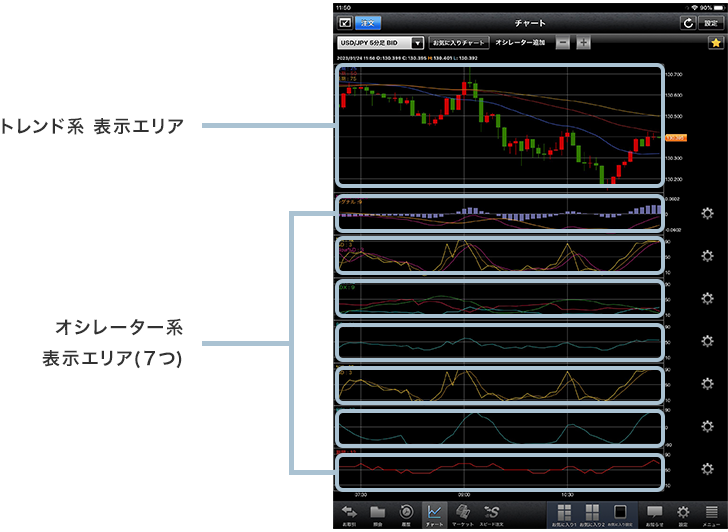Remove an oscillator with minus button
Screen dimensions: 728x532
563,43
